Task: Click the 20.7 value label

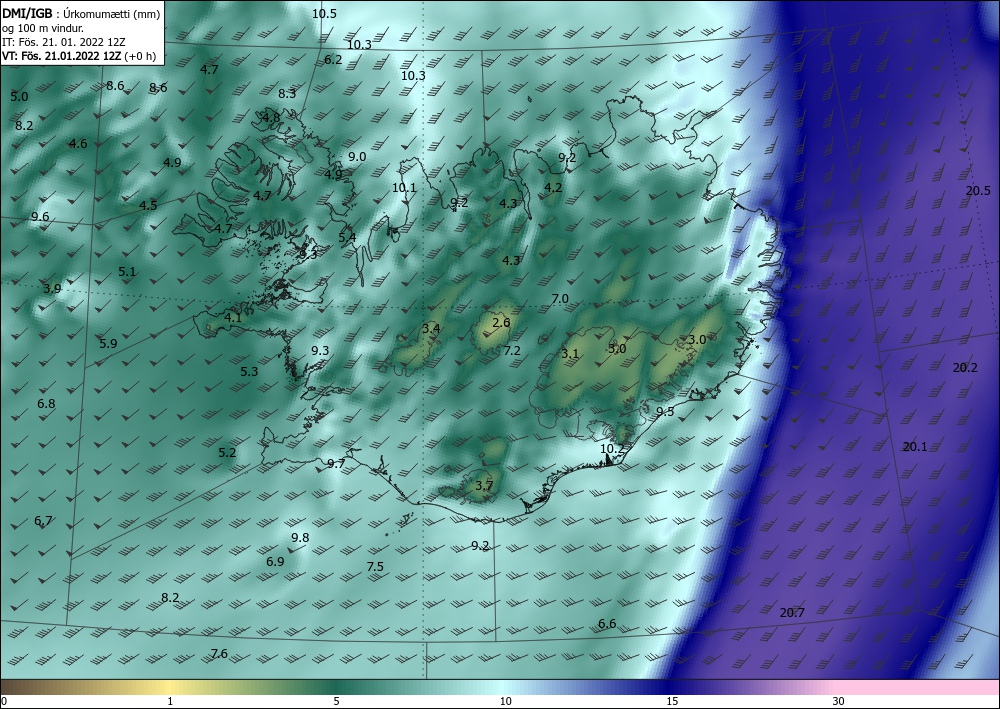Action: coord(792,613)
